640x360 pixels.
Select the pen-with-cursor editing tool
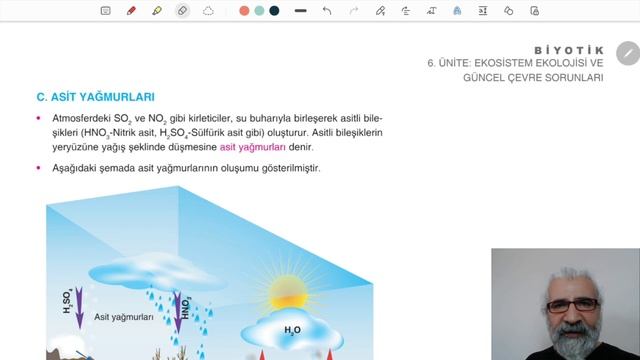click(x=380, y=11)
